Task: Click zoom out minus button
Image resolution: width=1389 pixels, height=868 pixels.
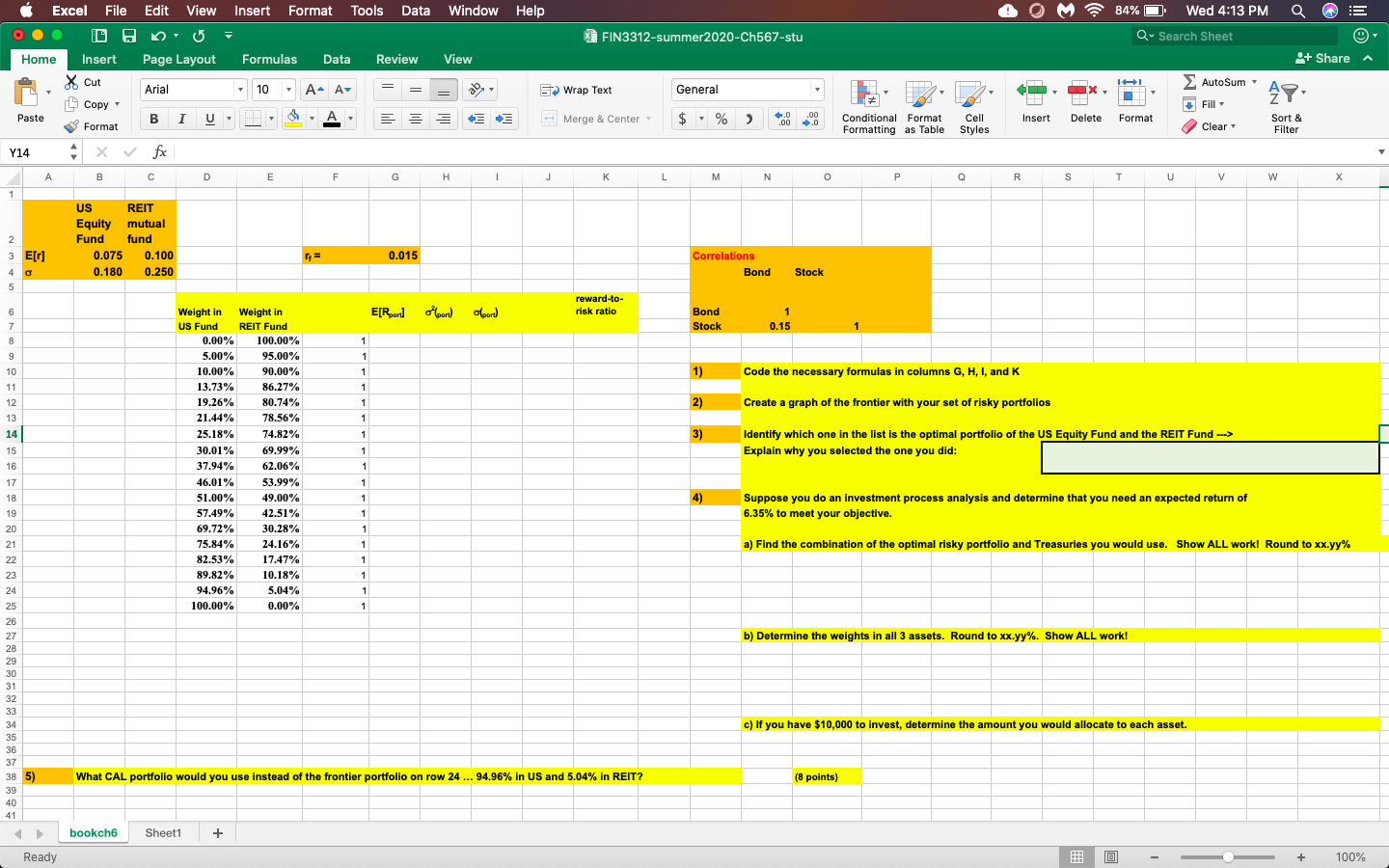Action: (1153, 856)
